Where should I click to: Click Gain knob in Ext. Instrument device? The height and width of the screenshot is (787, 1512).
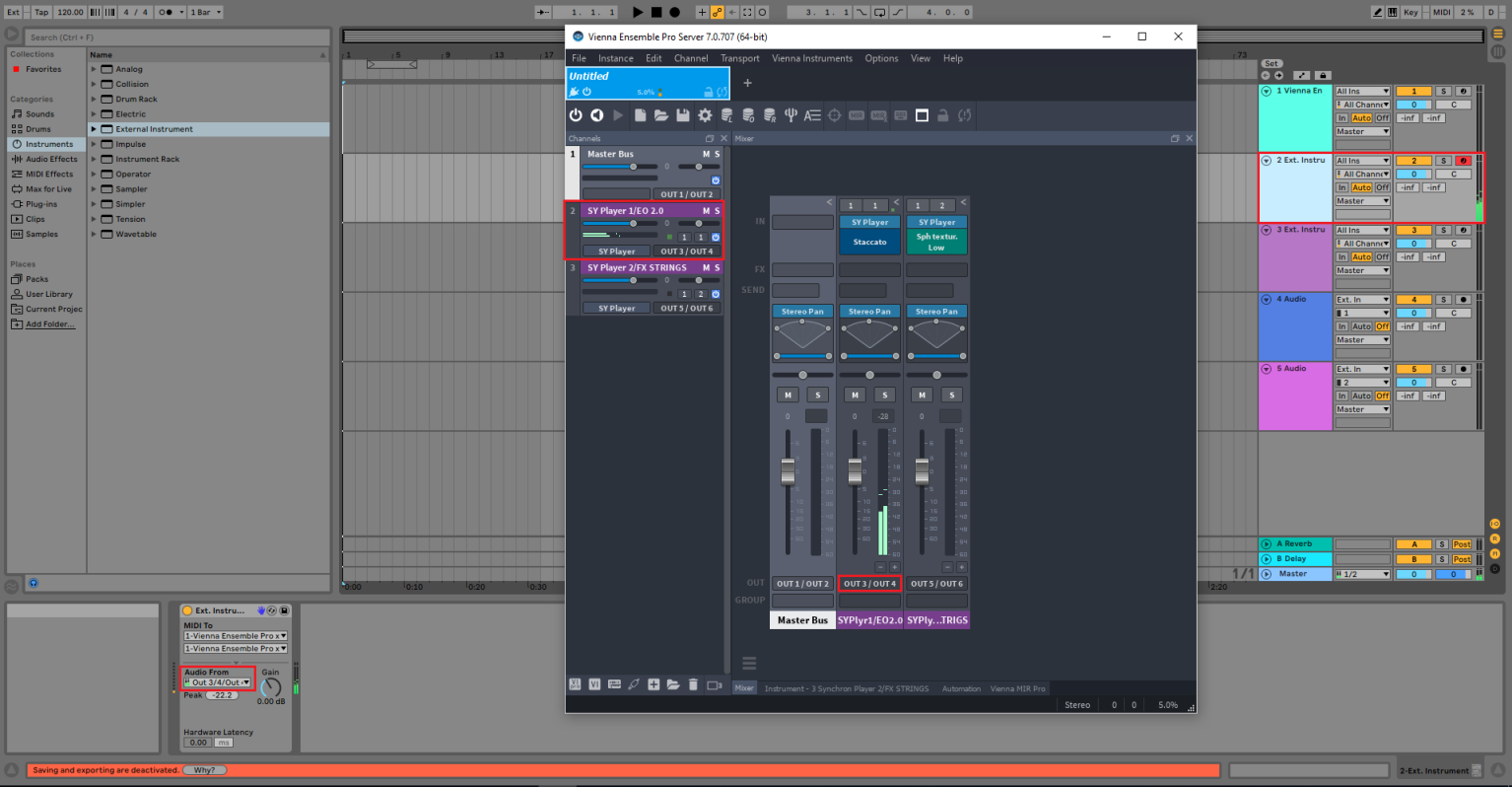pyautogui.click(x=271, y=687)
